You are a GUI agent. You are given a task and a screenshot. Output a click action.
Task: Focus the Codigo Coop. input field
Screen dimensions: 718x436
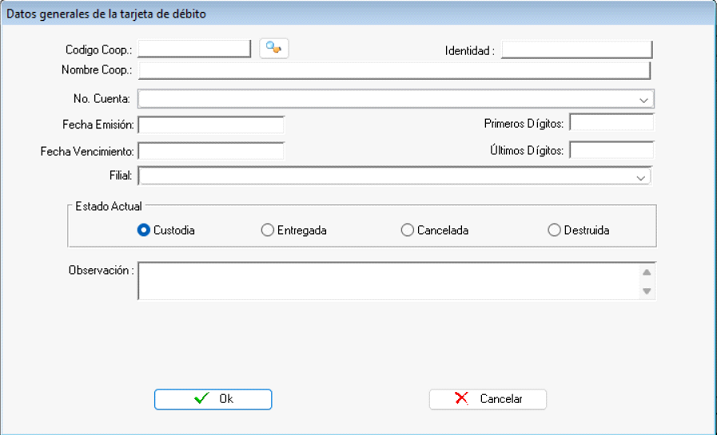point(194,48)
